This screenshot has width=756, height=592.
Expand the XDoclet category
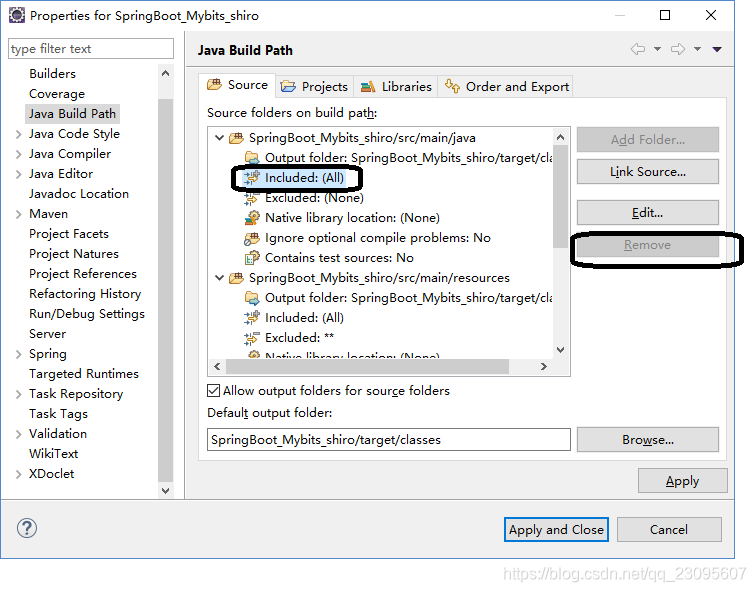coord(18,474)
